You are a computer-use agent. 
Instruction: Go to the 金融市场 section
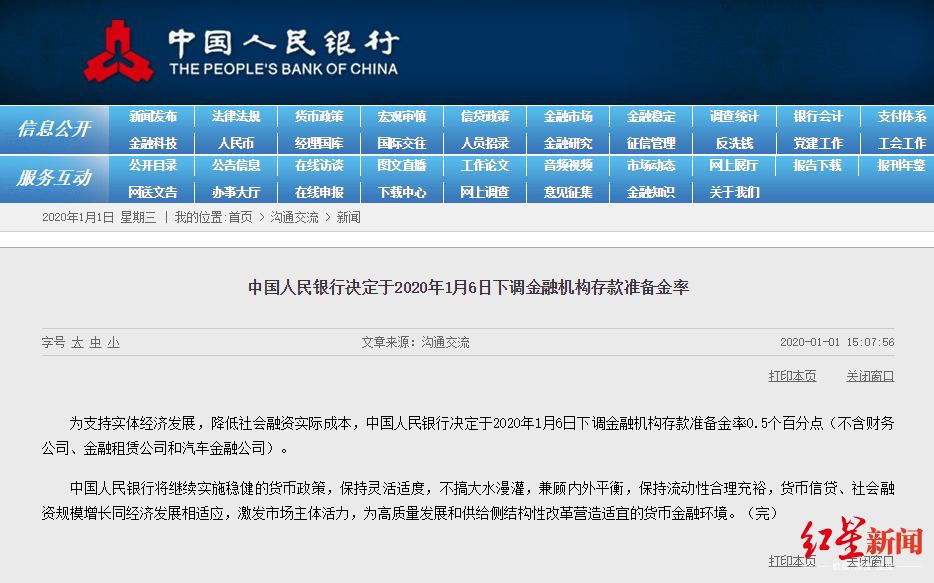pyautogui.click(x=568, y=116)
